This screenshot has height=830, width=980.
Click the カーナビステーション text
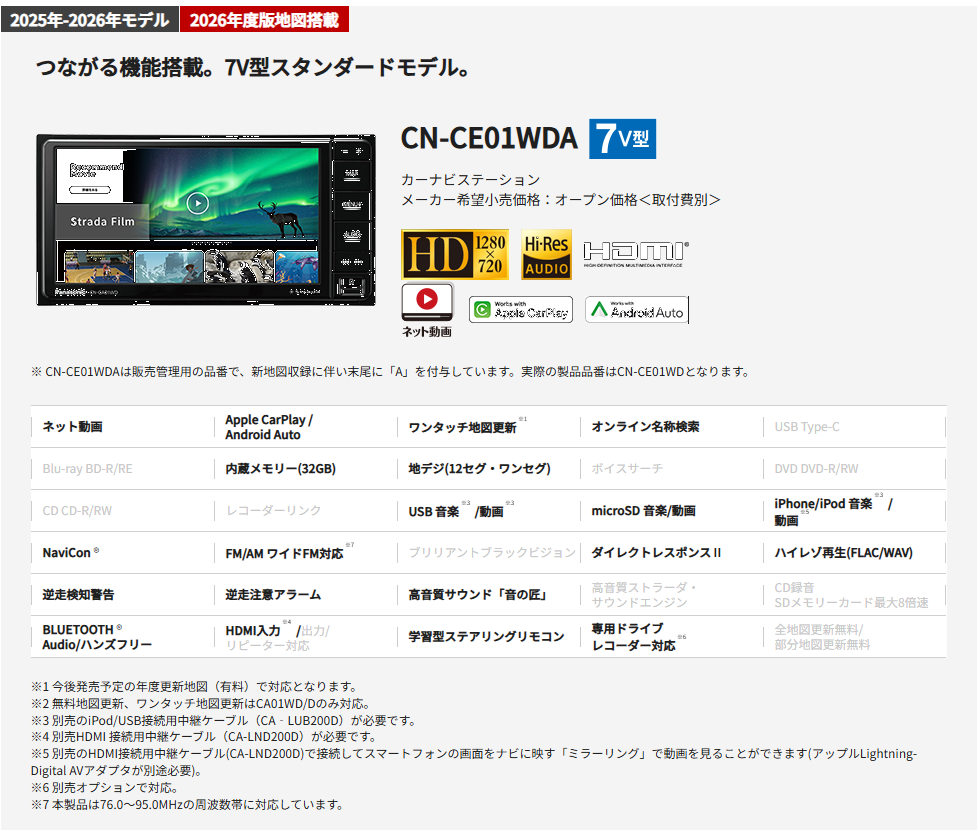(471, 180)
